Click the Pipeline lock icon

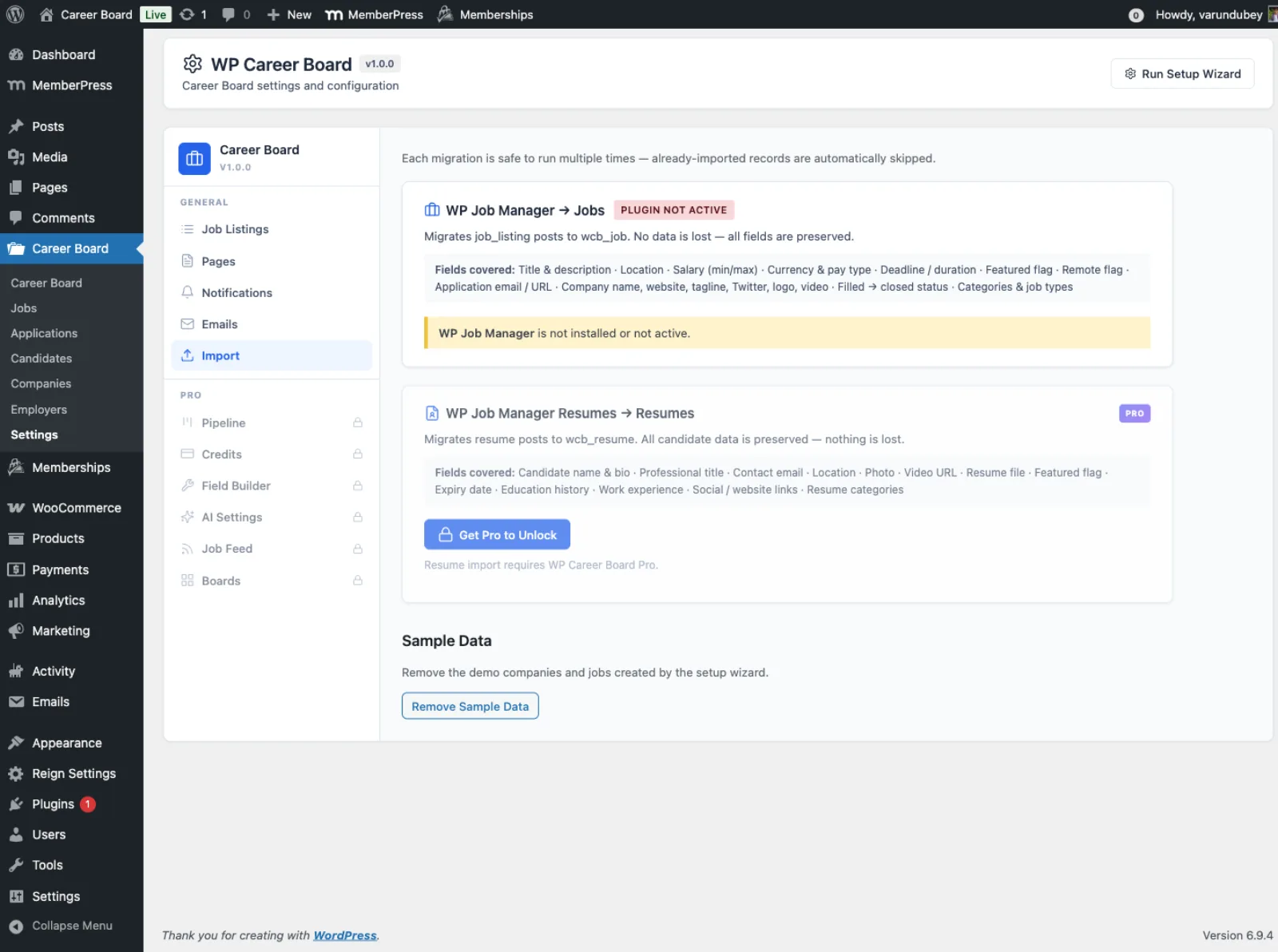pyautogui.click(x=358, y=422)
